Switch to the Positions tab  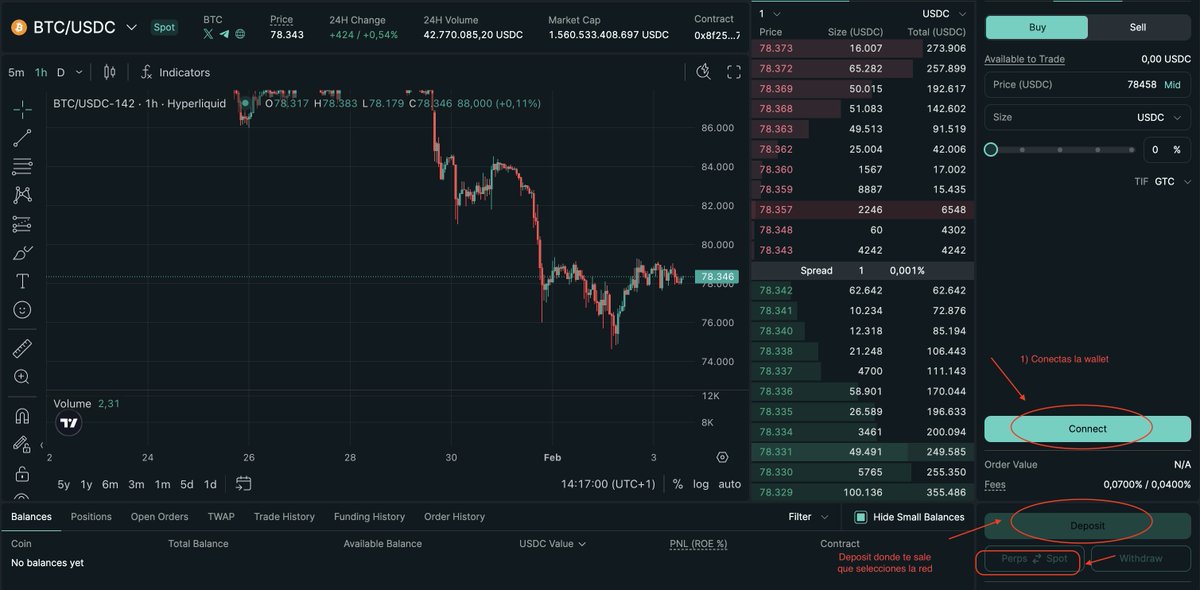point(91,517)
